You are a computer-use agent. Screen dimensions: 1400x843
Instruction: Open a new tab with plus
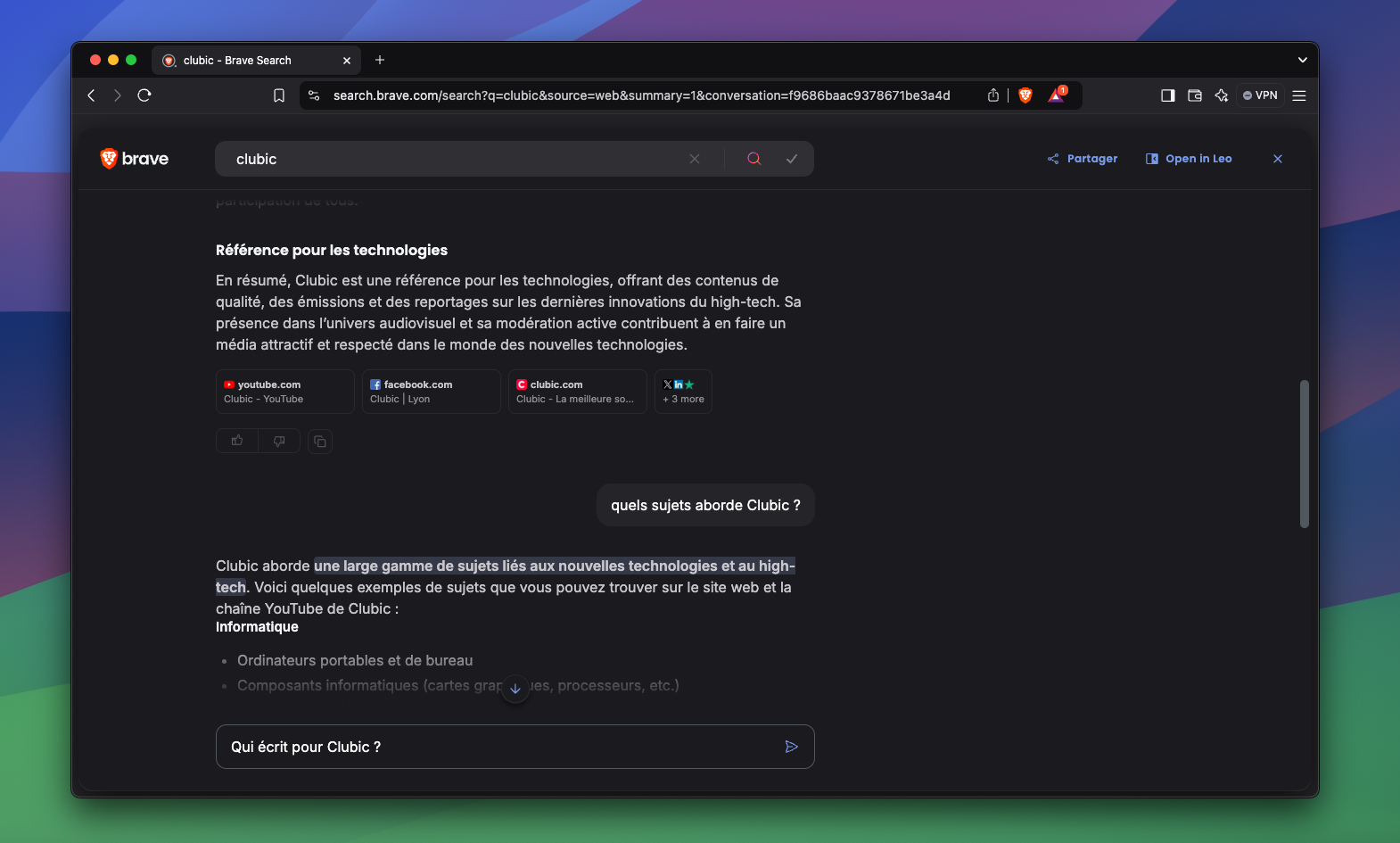tap(380, 60)
